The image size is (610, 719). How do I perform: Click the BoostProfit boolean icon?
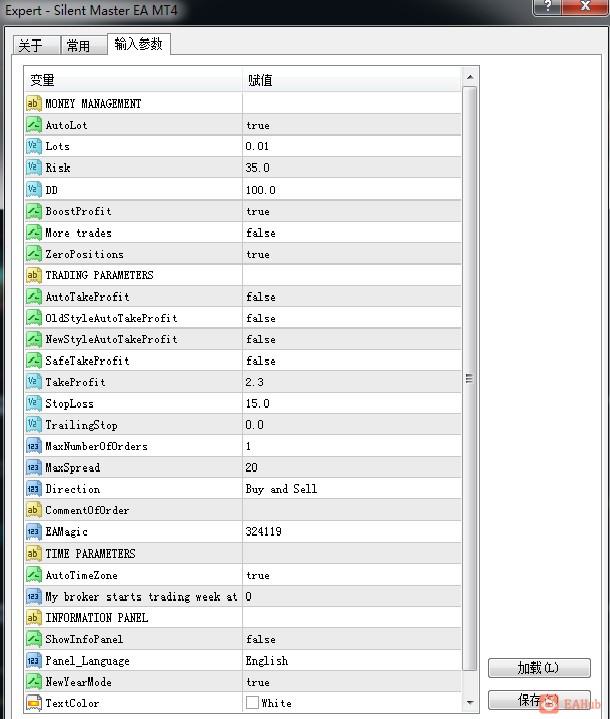pos(33,211)
